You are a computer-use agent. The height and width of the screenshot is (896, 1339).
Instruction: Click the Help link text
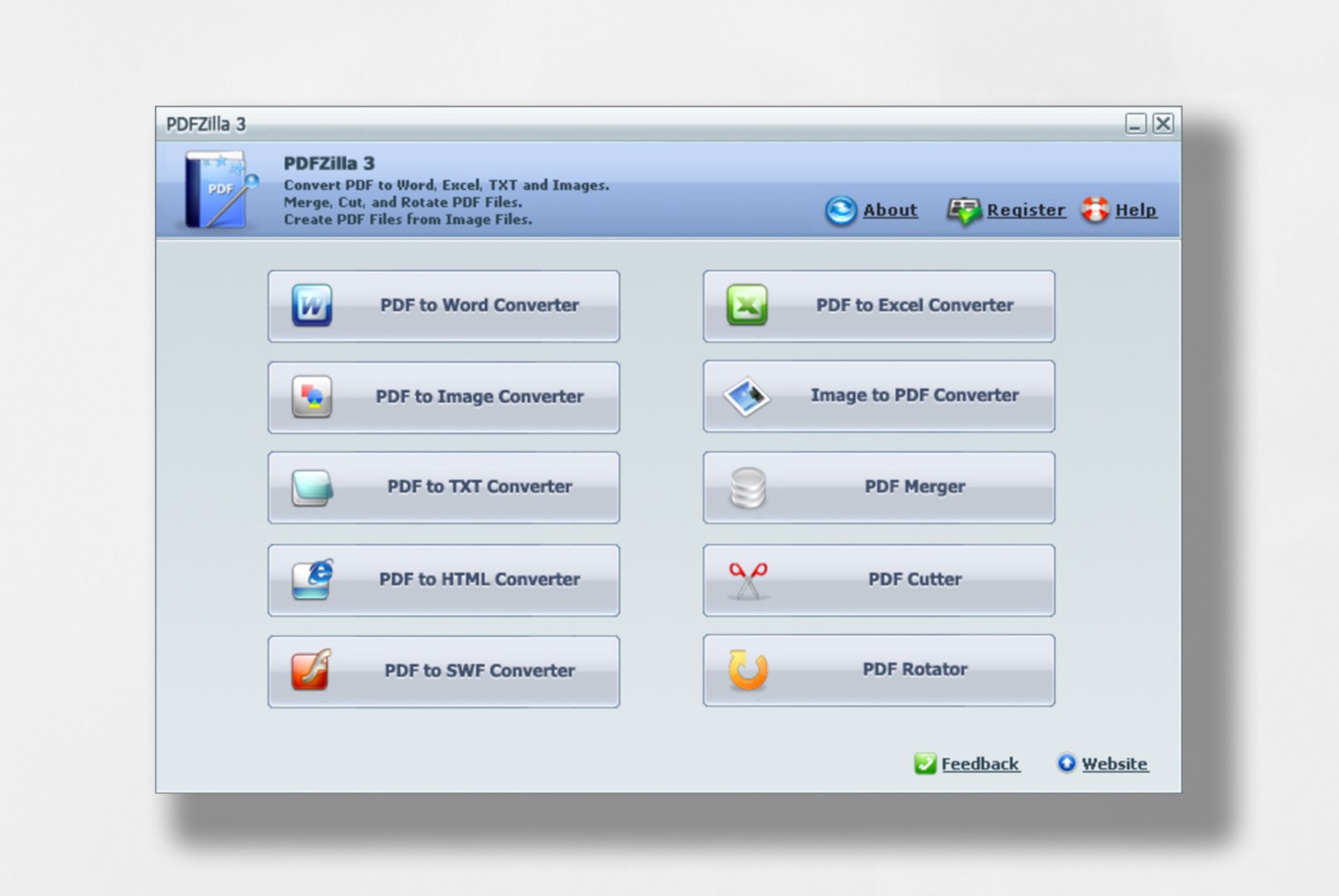[1136, 211]
